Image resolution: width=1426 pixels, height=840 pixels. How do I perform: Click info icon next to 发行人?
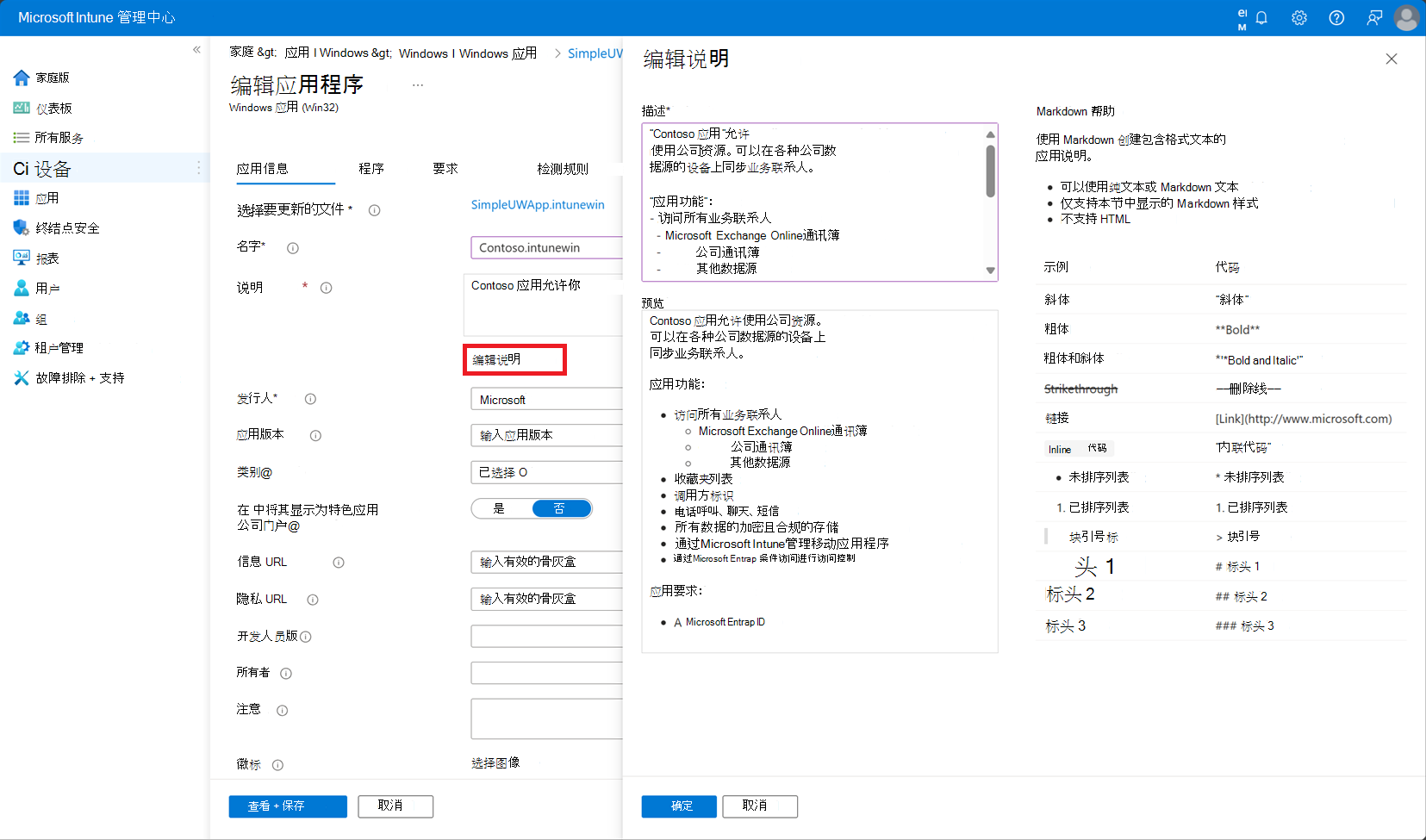[x=310, y=399]
